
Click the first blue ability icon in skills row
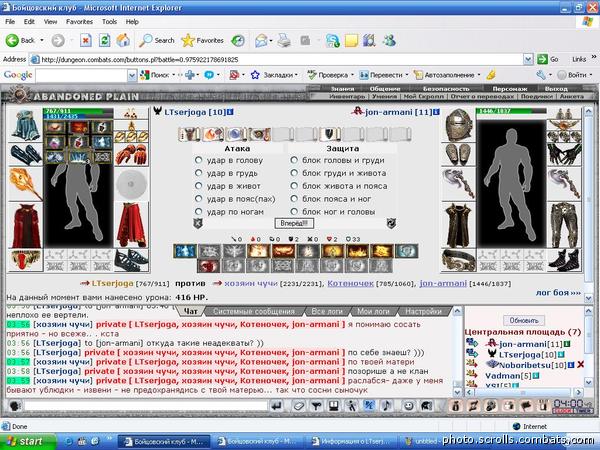point(185,251)
